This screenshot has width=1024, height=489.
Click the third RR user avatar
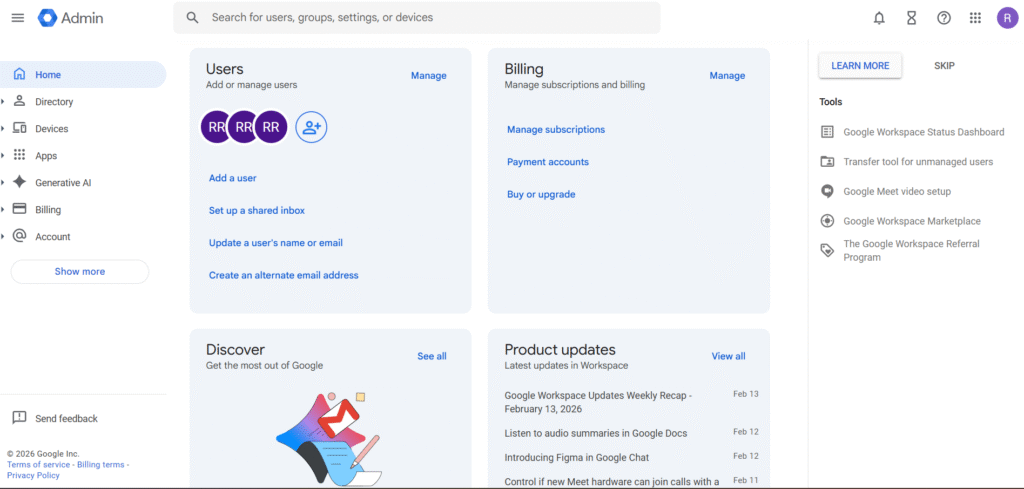click(x=271, y=127)
